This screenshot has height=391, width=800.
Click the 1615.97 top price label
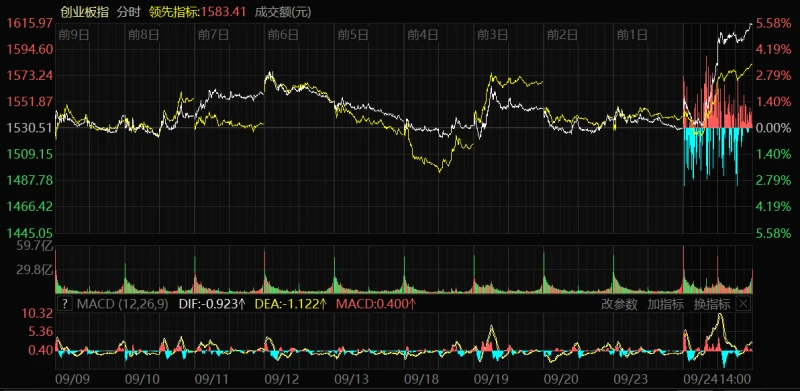pos(29,23)
